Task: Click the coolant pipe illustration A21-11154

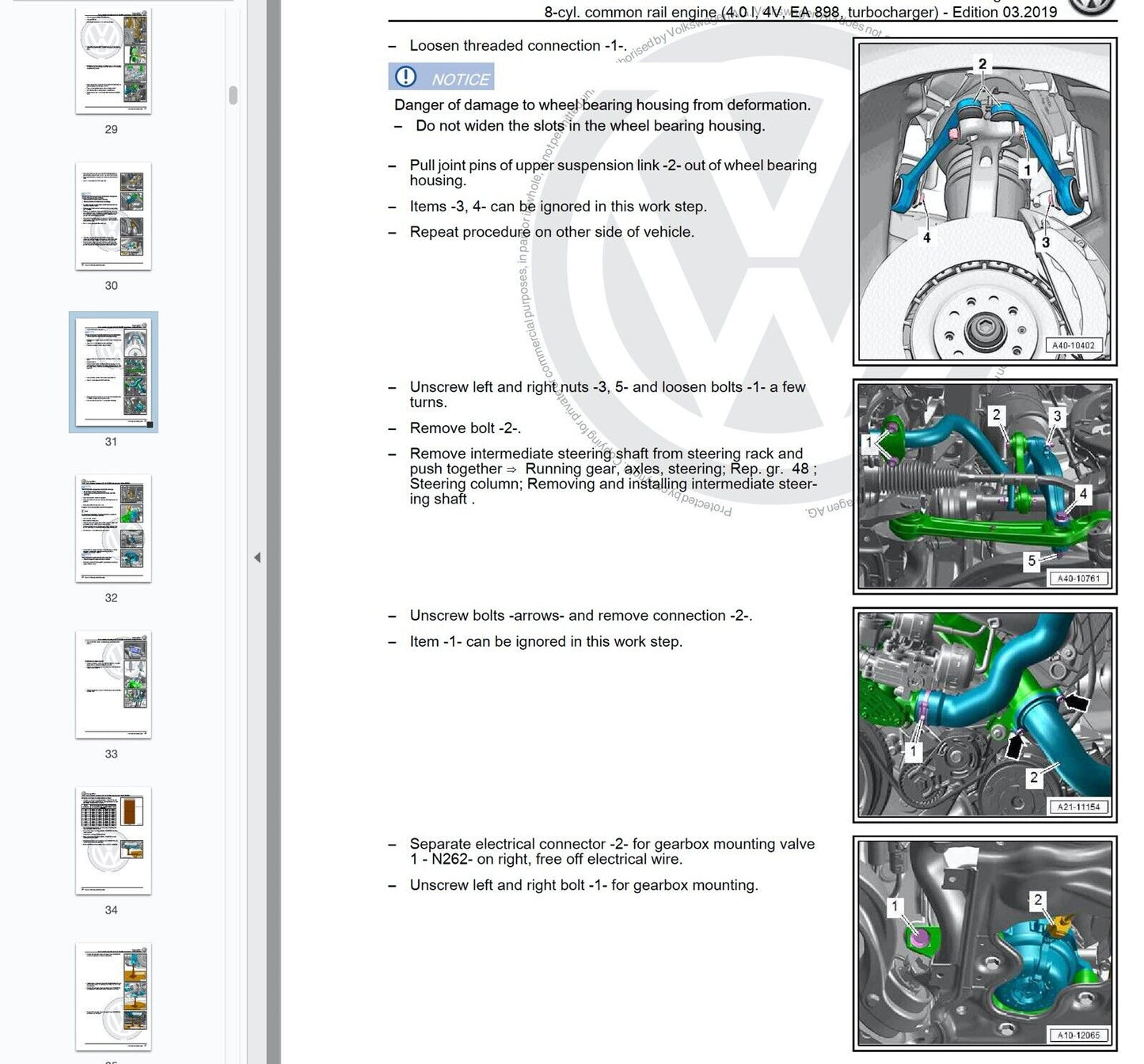Action: [x=984, y=715]
